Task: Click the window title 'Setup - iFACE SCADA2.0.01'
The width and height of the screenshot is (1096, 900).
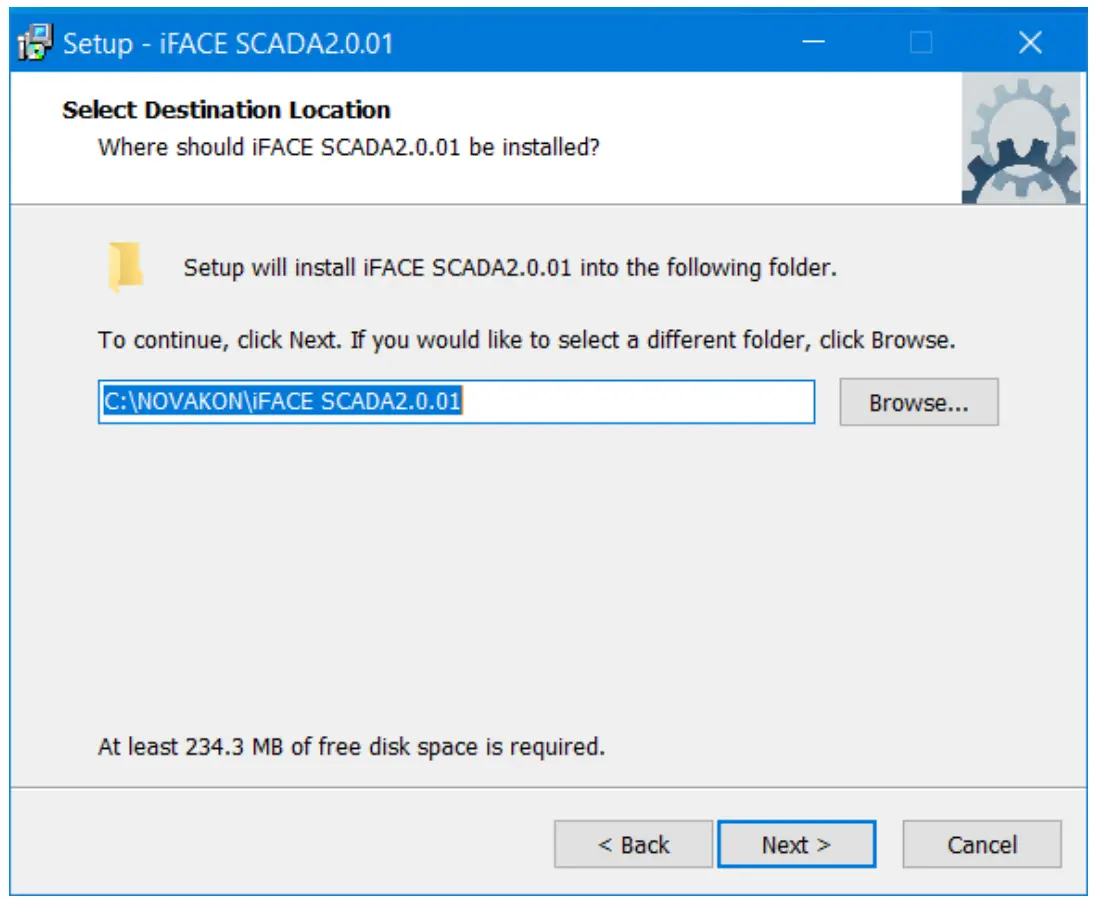Action: coord(228,44)
